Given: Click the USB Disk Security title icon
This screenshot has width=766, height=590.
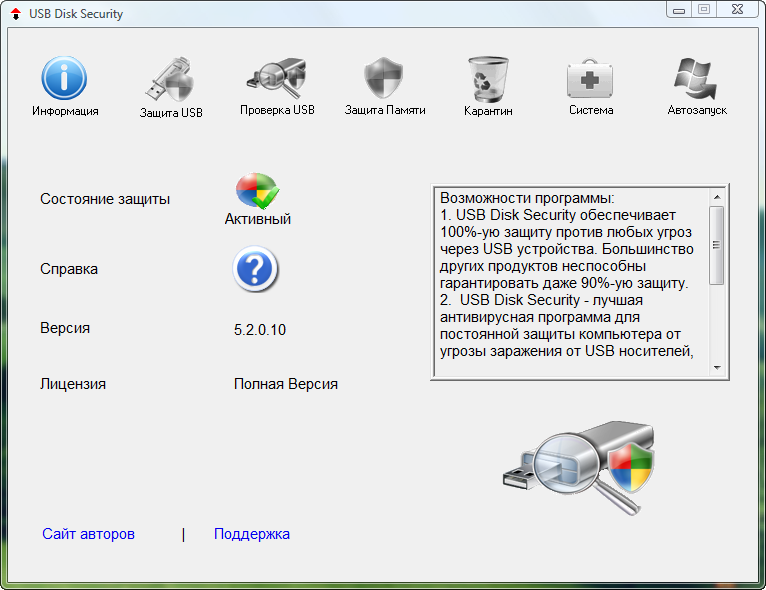Looking at the screenshot, I should (16, 14).
